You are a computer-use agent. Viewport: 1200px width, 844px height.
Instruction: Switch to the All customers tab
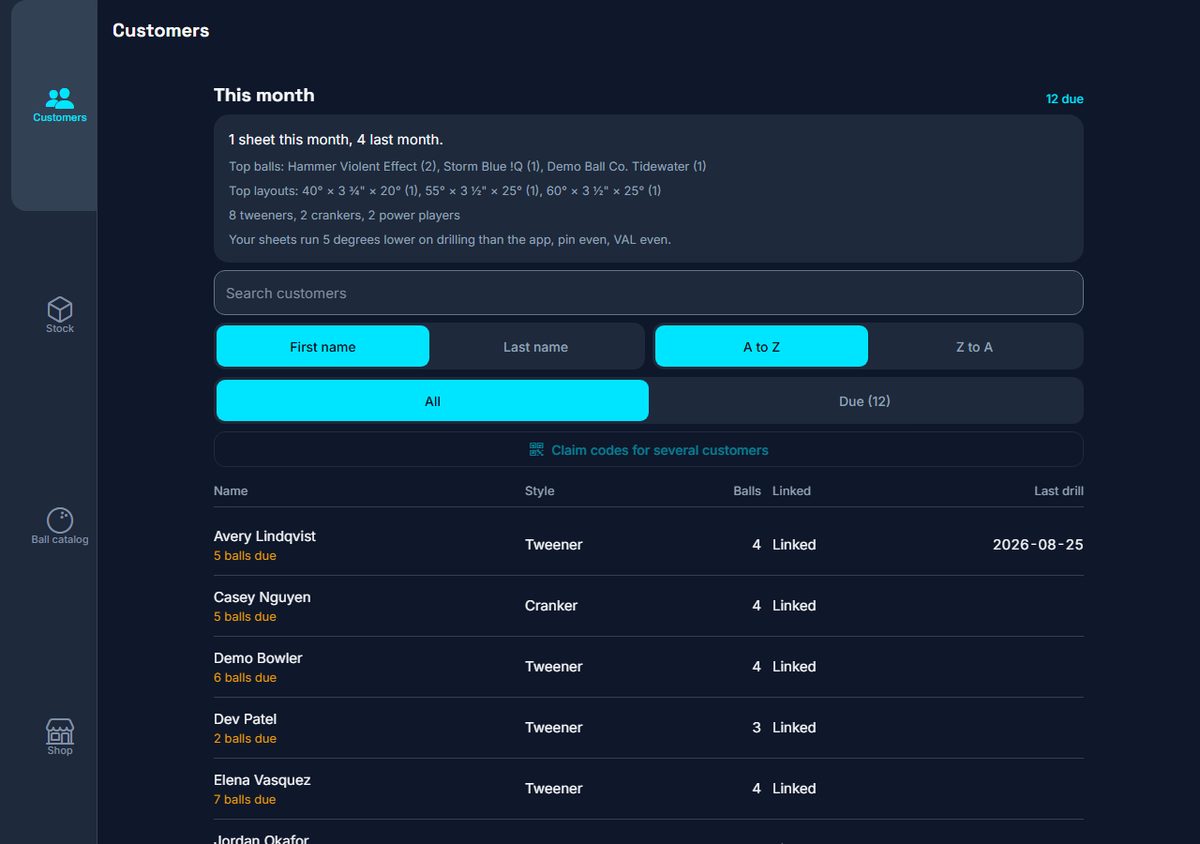point(433,401)
